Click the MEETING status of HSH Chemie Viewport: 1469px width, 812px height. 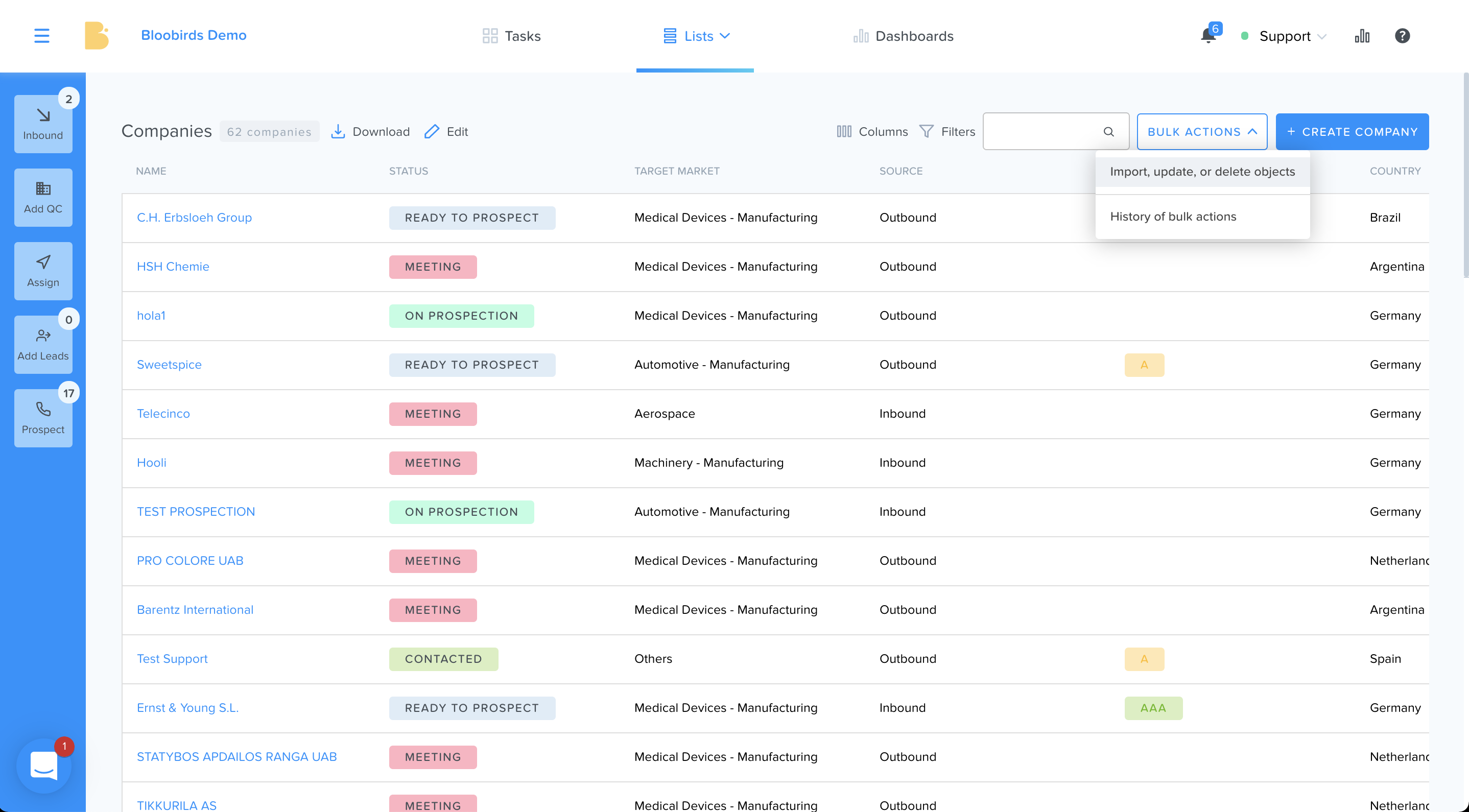click(x=433, y=267)
